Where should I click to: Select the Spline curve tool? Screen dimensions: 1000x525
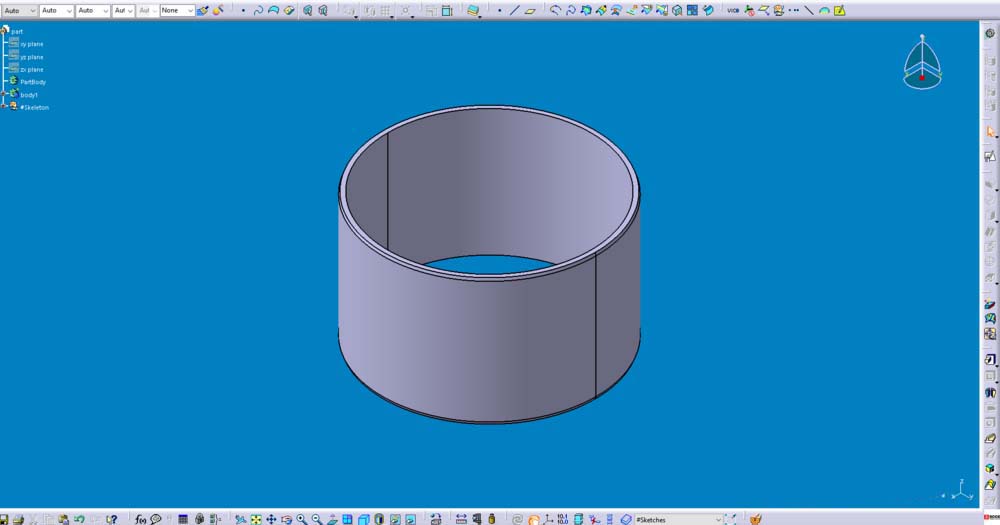point(258,10)
